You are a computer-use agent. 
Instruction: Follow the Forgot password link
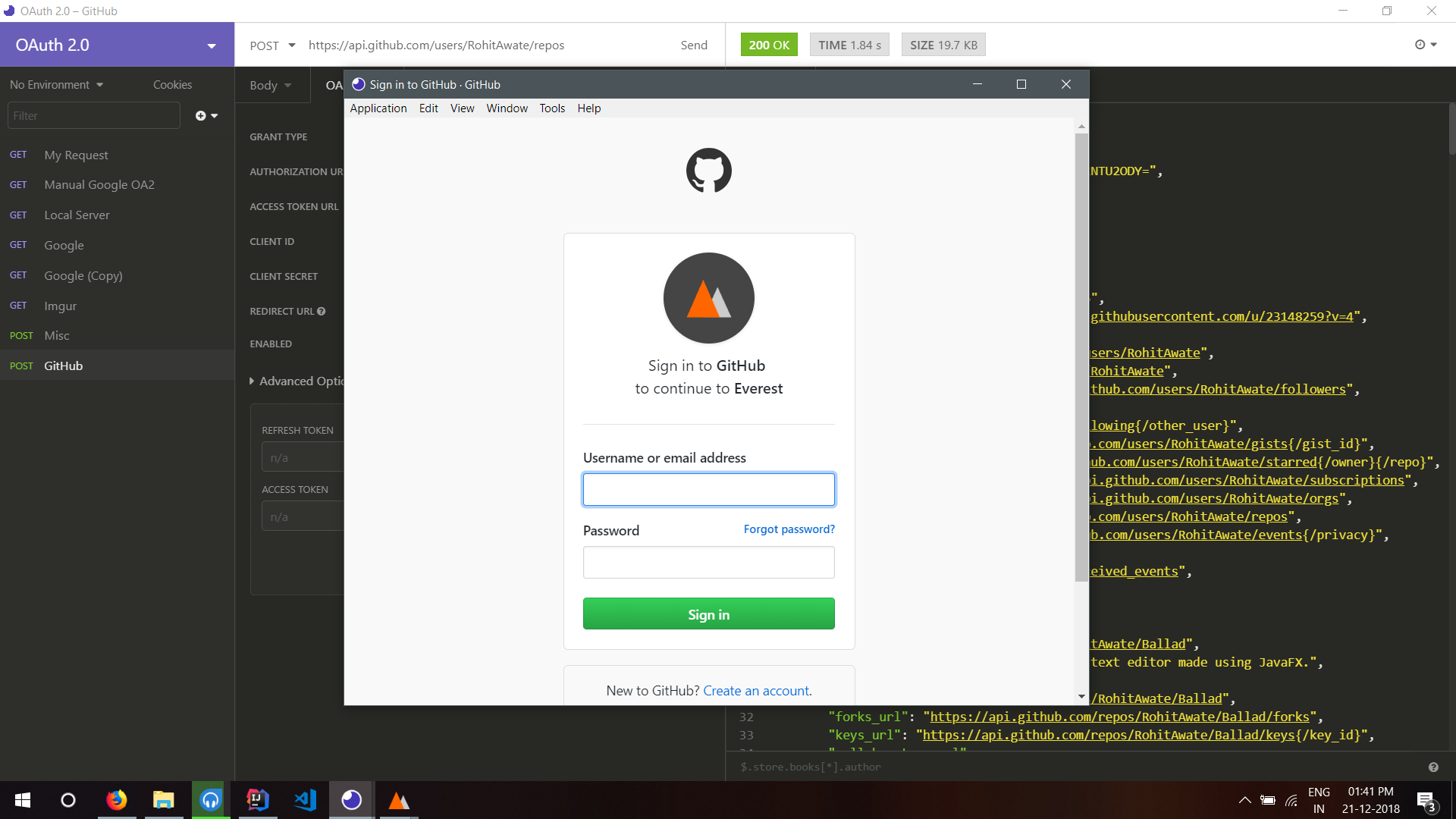(x=789, y=529)
